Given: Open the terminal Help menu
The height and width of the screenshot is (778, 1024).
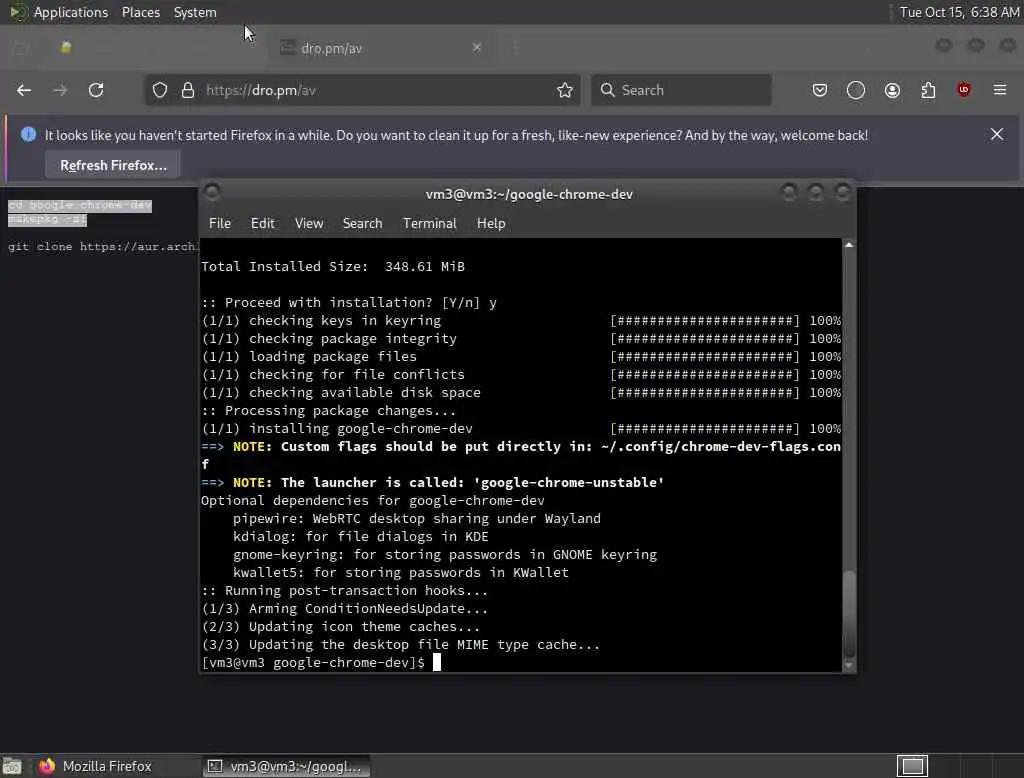Looking at the screenshot, I should pos(491,223).
